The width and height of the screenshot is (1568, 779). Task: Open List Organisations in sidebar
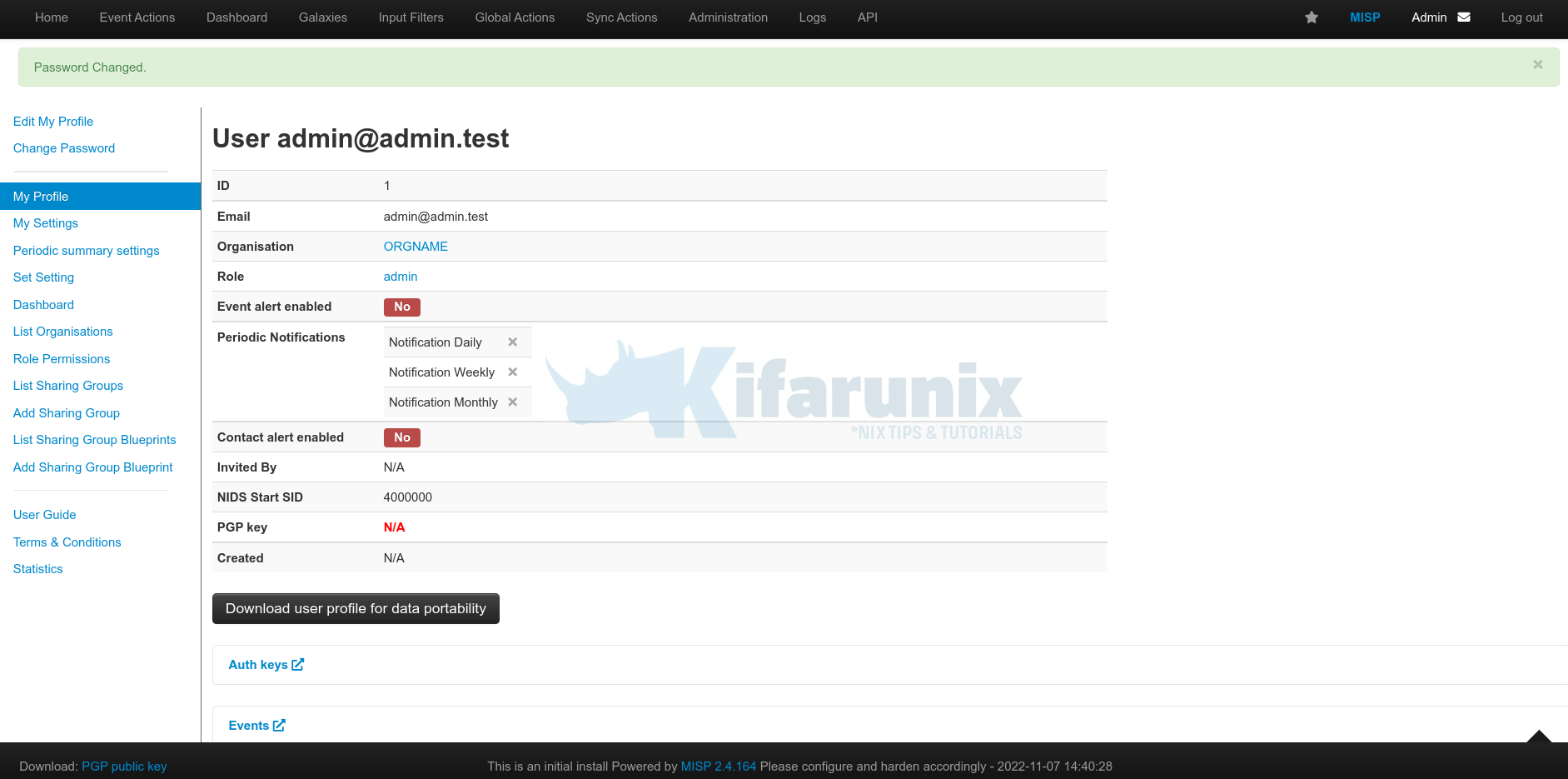tap(63, 332)
